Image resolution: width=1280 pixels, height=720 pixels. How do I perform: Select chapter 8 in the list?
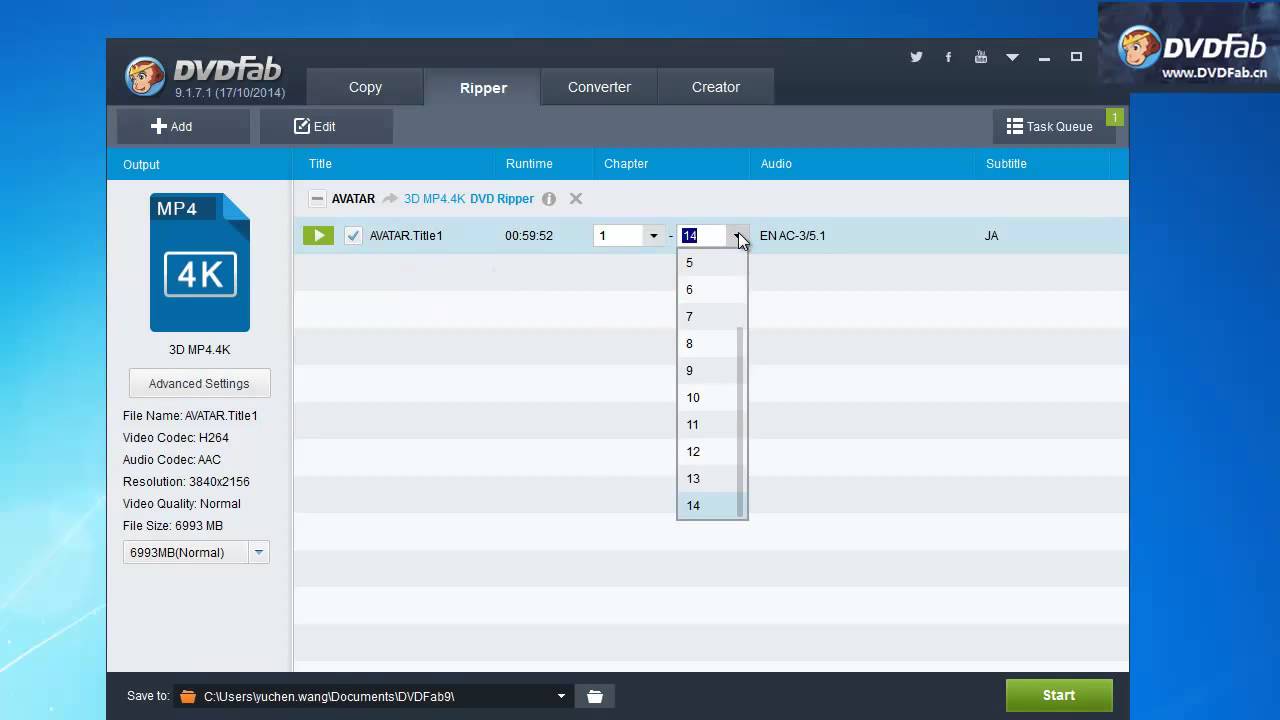[x=707, y=344]
